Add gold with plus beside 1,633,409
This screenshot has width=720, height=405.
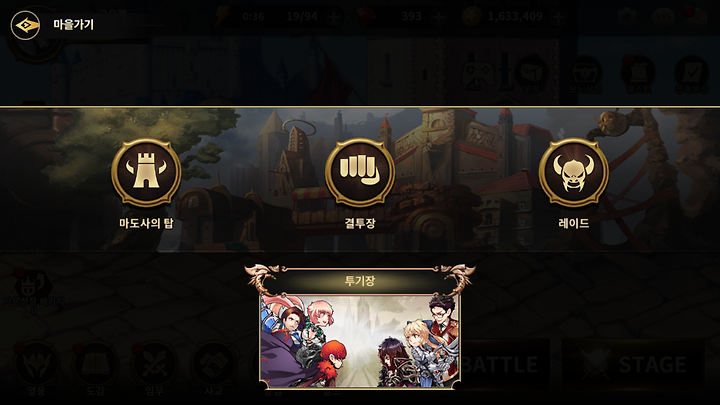558,17
